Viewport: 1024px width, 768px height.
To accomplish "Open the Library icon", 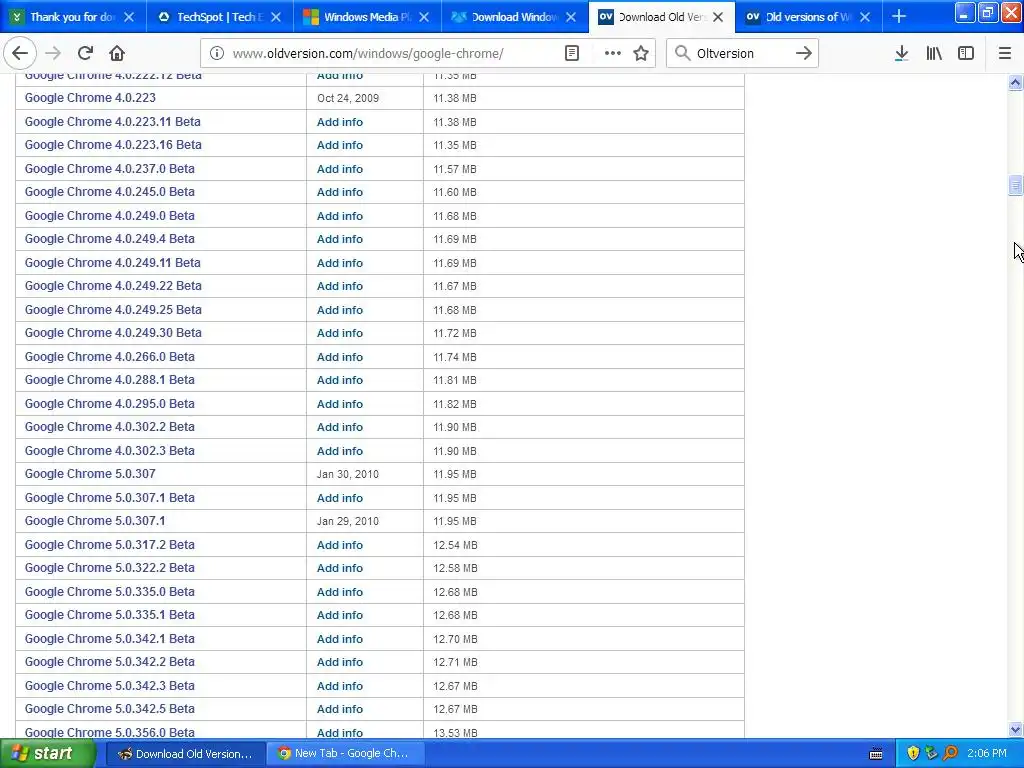I will (x=934, y=54).
